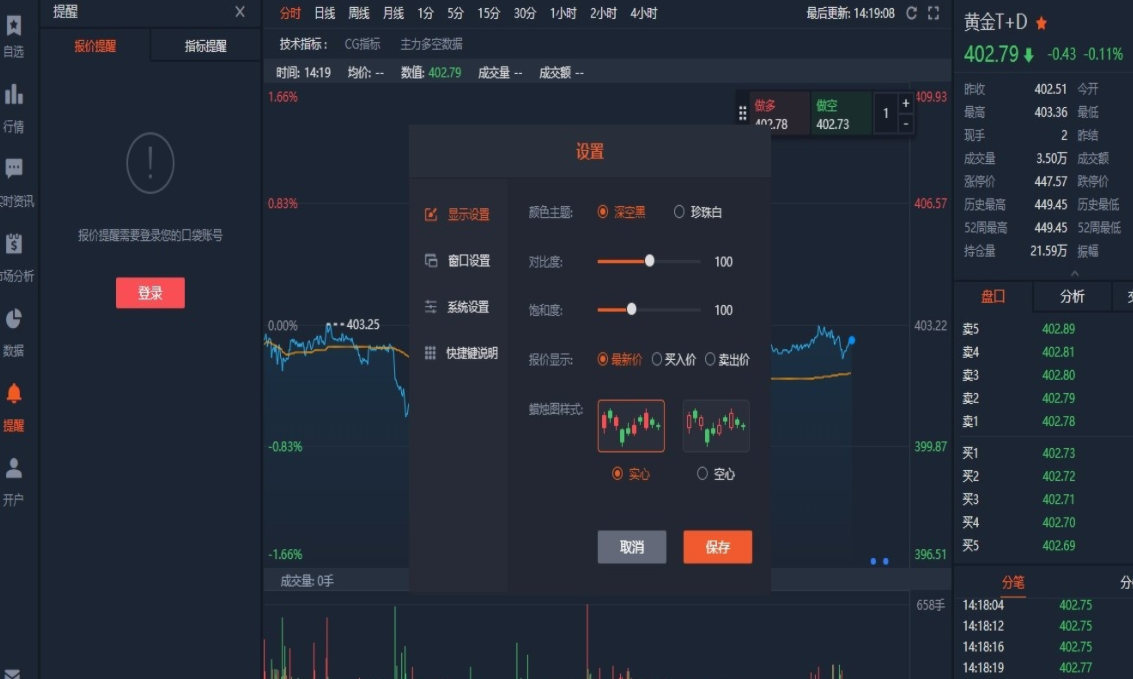
Task: Switch to 分析 tab in right panel
Action: [1072, 296]
